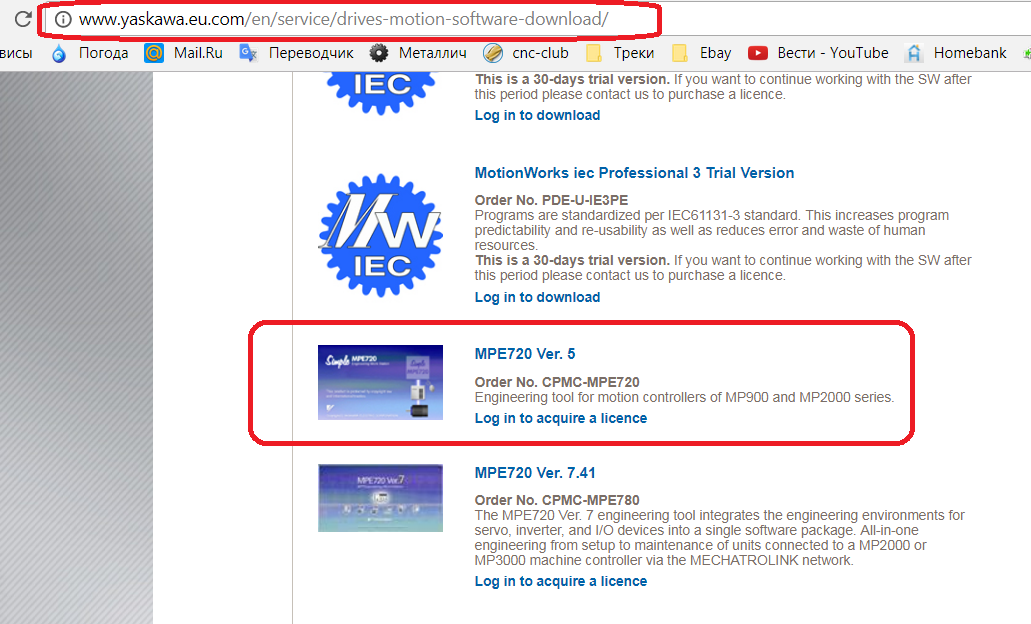Viewport: 1031px width, 624px height.
Task: Click the site info icon in address bar
Action: point(62,19)
